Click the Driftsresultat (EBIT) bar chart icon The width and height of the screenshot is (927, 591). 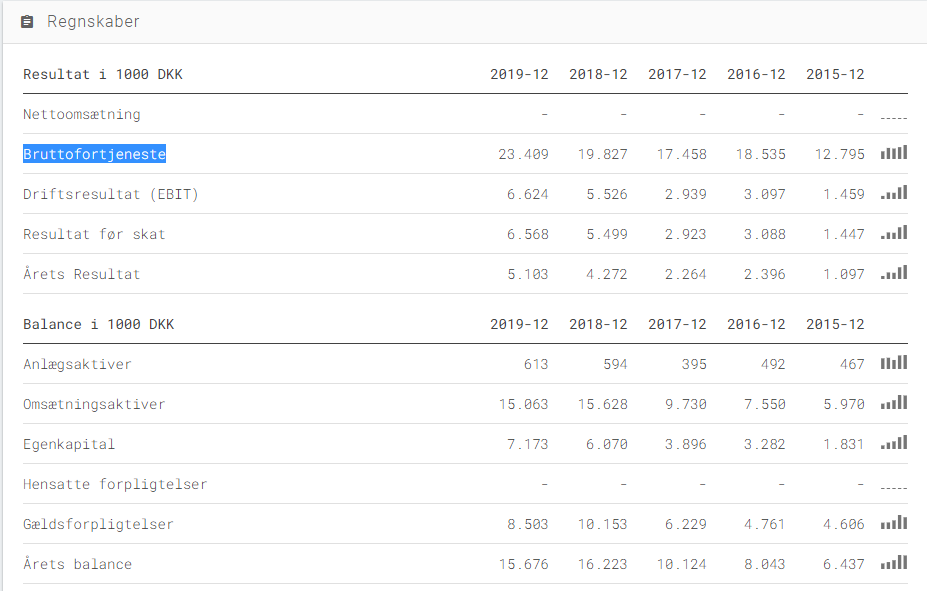894,193
